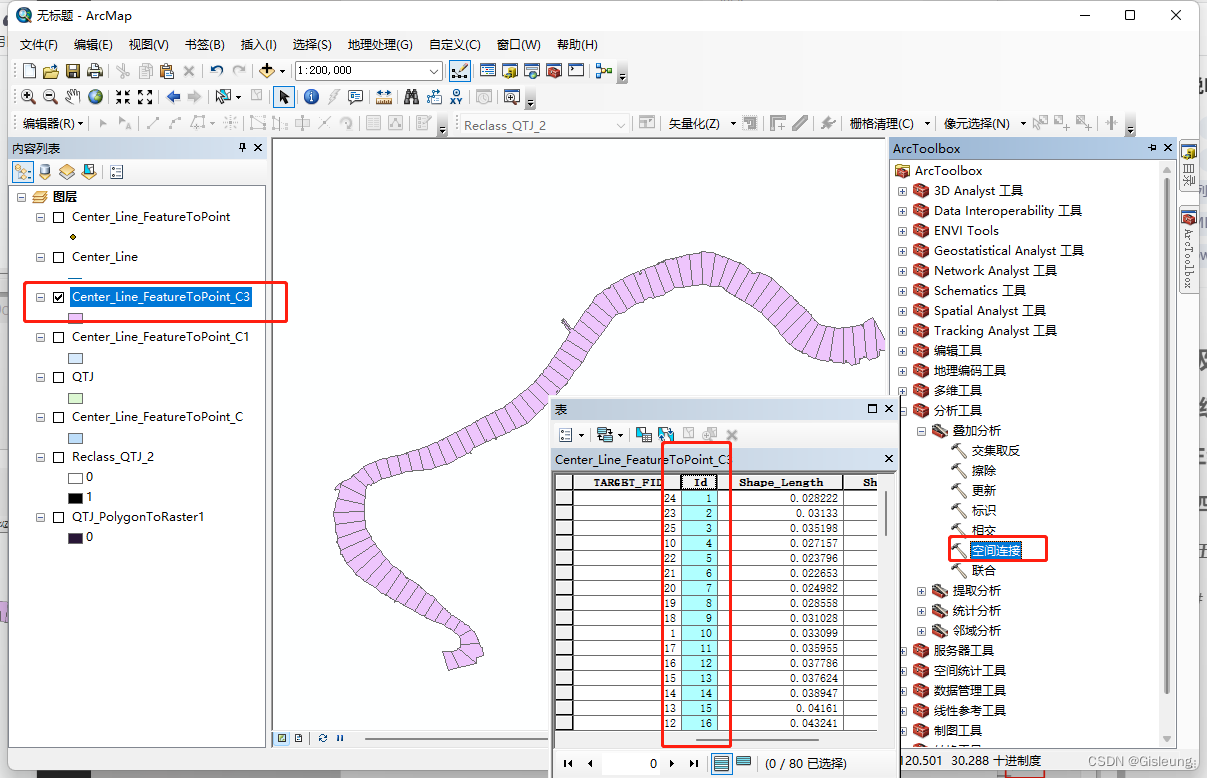Uncheck the Center_Line_FeatureToPoint_C3 layer
The width and height of the screenshot is (1207, 778).
click(x=58, y=297)
